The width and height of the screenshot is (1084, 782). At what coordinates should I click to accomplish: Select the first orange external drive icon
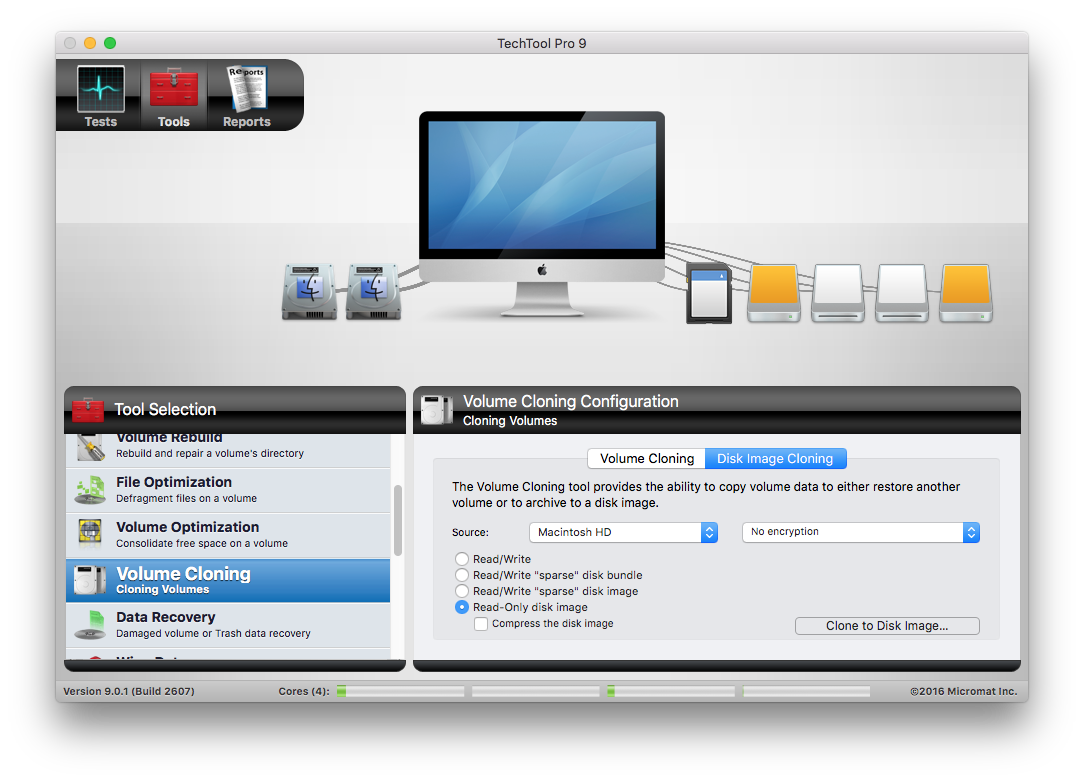click(x=774, y=293)
